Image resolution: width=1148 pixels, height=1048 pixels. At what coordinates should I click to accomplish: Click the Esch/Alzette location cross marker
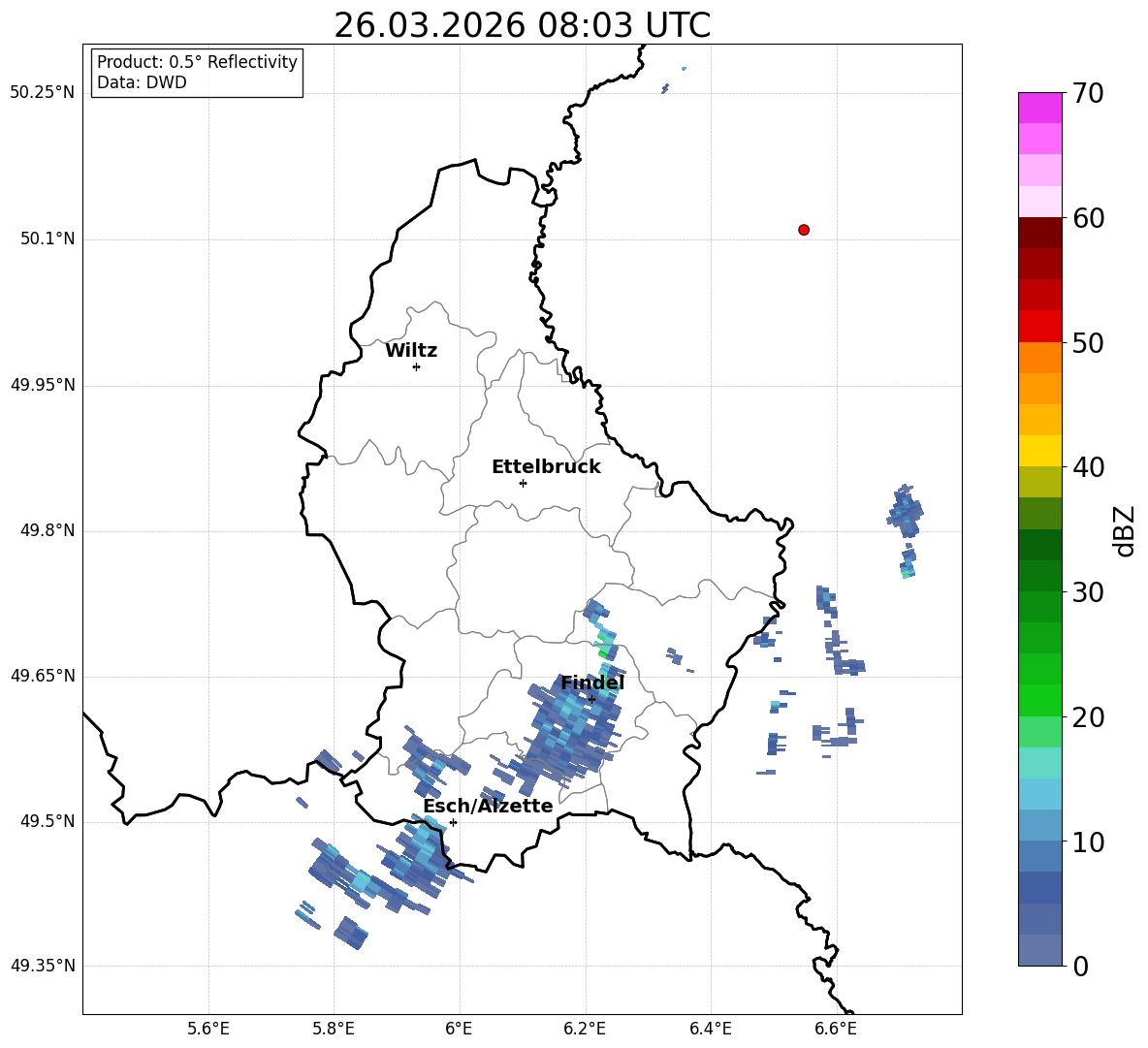click(x=453, y=822)
